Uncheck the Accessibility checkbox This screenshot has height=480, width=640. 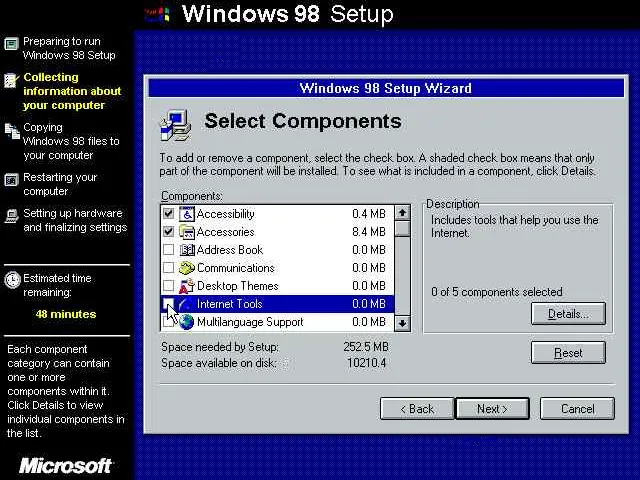pos(169,213)
